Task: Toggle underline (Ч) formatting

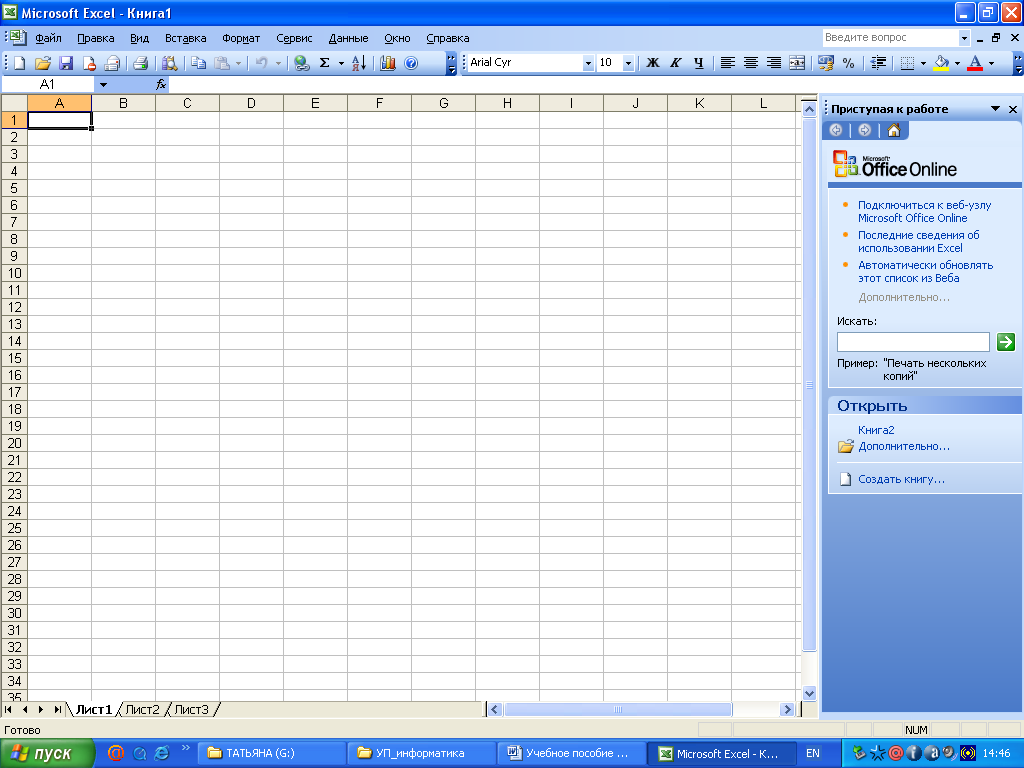Action: (699, 63)
